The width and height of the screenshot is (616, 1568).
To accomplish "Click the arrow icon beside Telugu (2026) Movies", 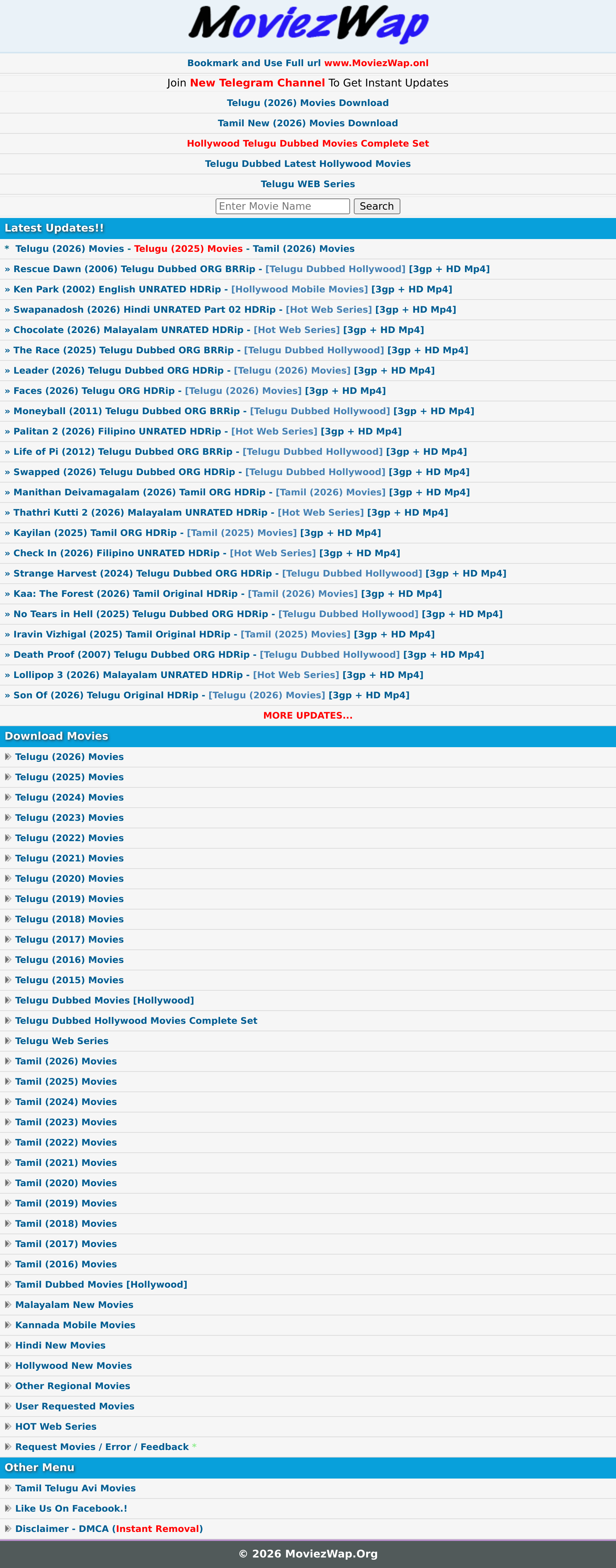I will [x=8, y=757].
